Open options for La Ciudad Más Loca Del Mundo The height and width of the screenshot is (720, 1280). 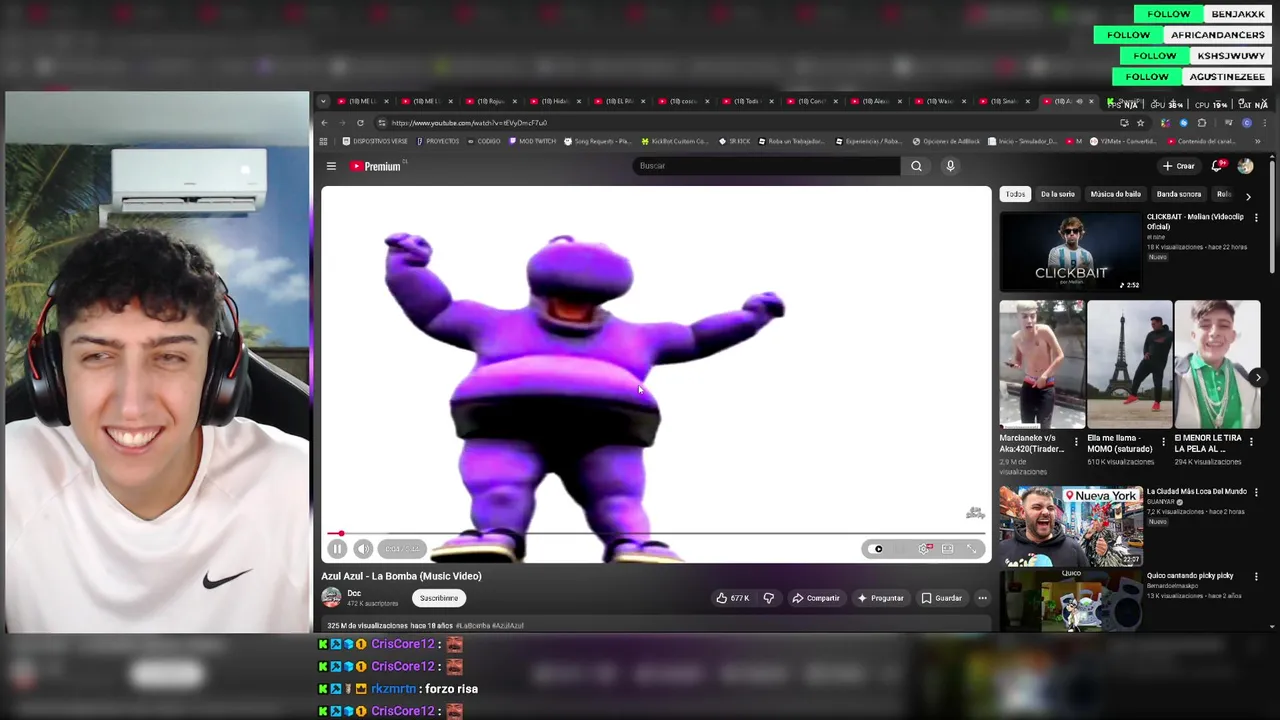point(1256,492)
